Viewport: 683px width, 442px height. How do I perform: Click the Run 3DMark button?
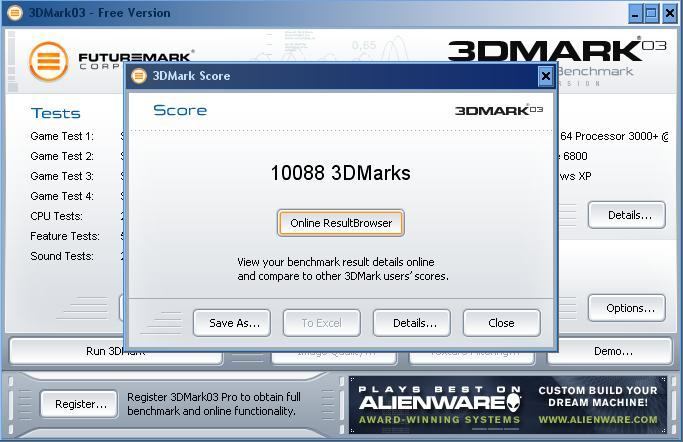pos(115,351)
